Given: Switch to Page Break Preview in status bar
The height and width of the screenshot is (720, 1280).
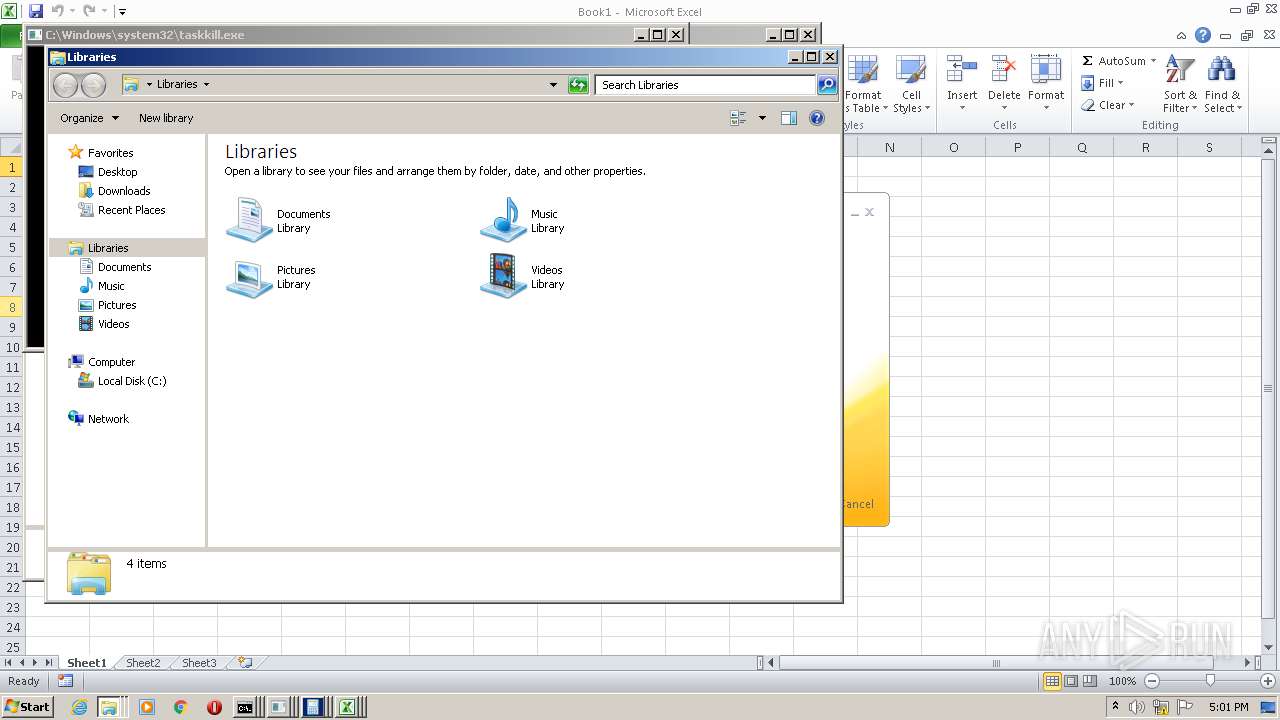Looking at the screenshot, I should 1090,681.
